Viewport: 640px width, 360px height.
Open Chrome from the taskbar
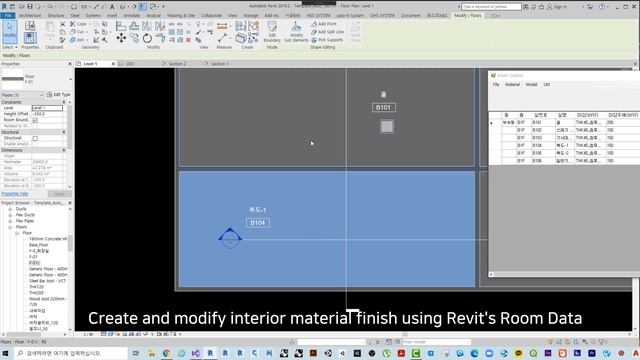click(166, 353)
